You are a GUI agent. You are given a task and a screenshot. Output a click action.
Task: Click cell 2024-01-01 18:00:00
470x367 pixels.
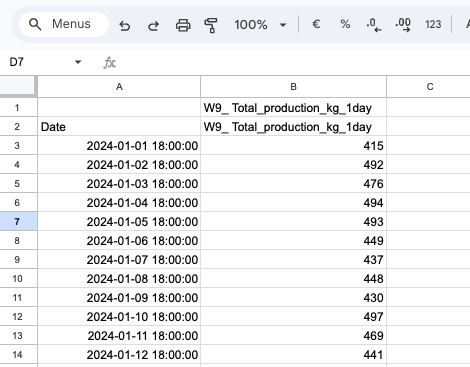coord(119,146)
